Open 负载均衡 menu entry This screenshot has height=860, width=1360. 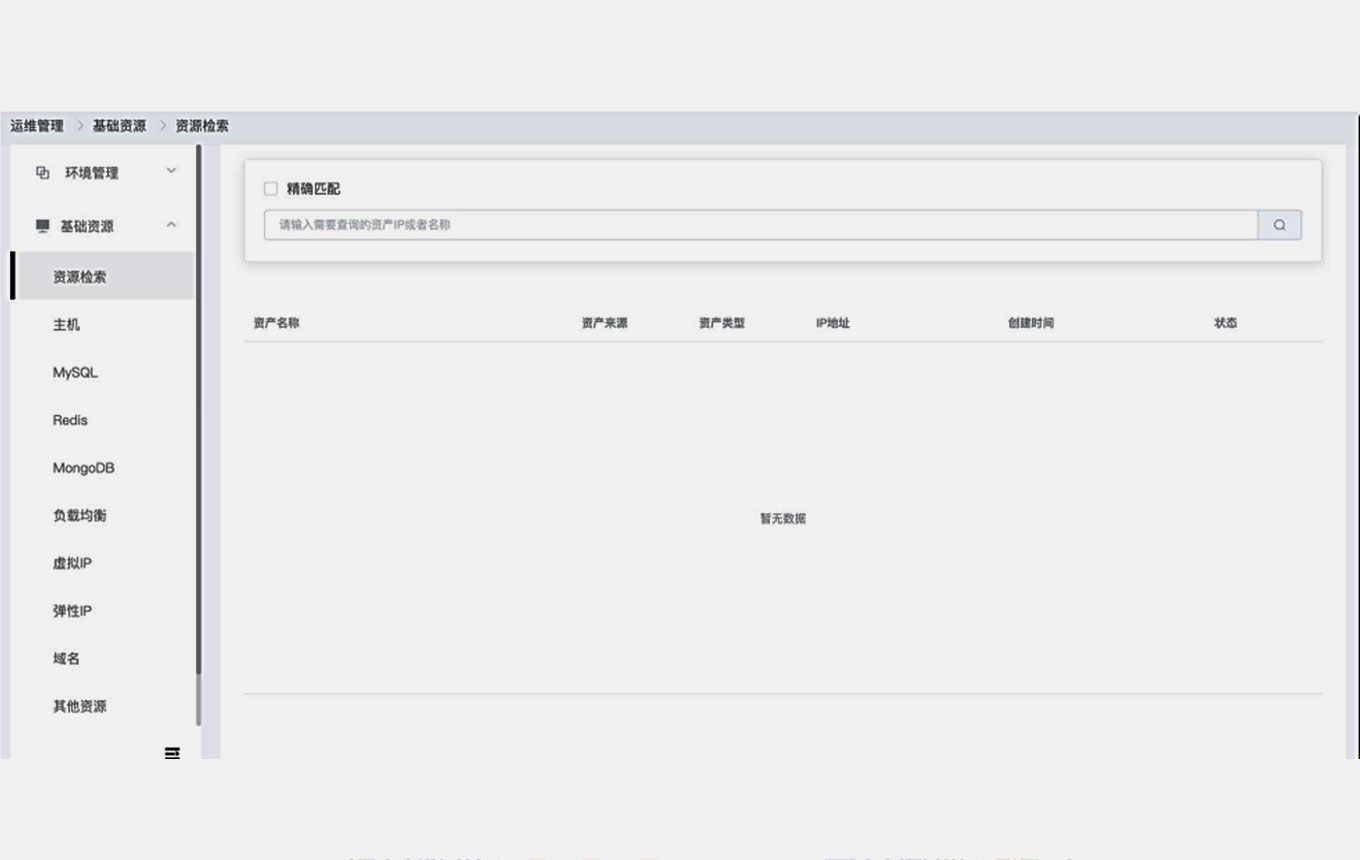[x=80, y=516]
